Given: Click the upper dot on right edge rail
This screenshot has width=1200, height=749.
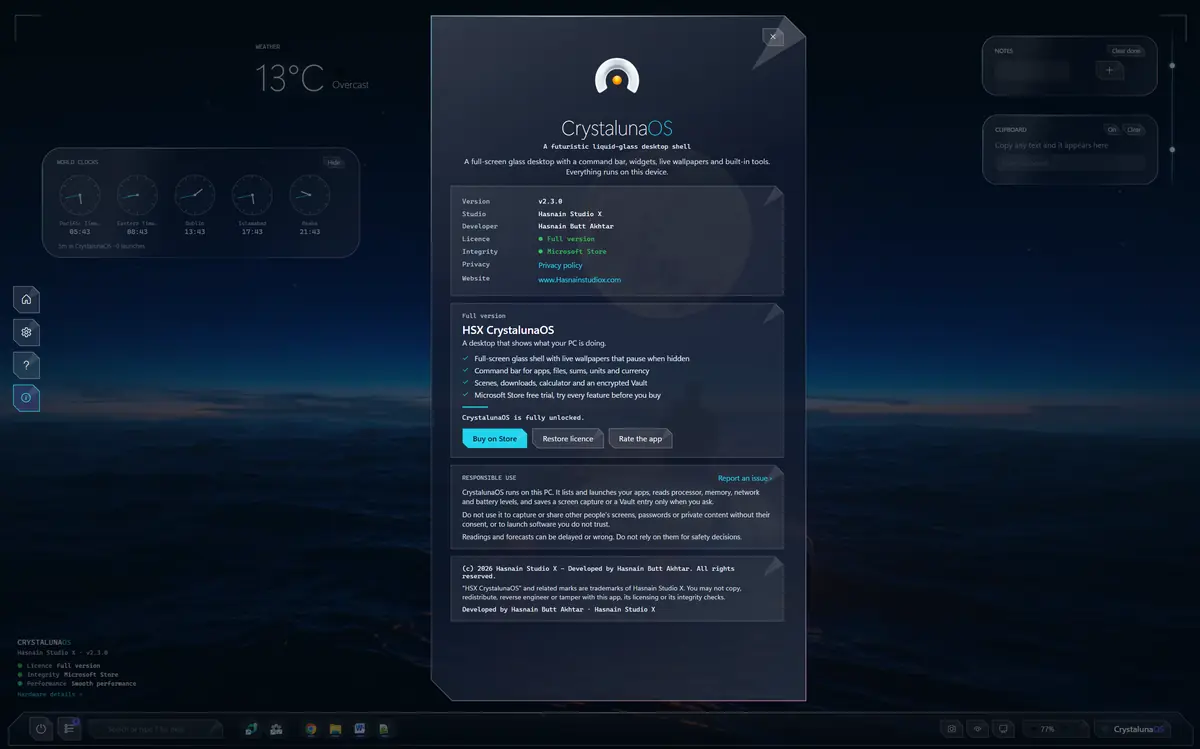Looking at the screenshot, I should (x=1172, y=65).
